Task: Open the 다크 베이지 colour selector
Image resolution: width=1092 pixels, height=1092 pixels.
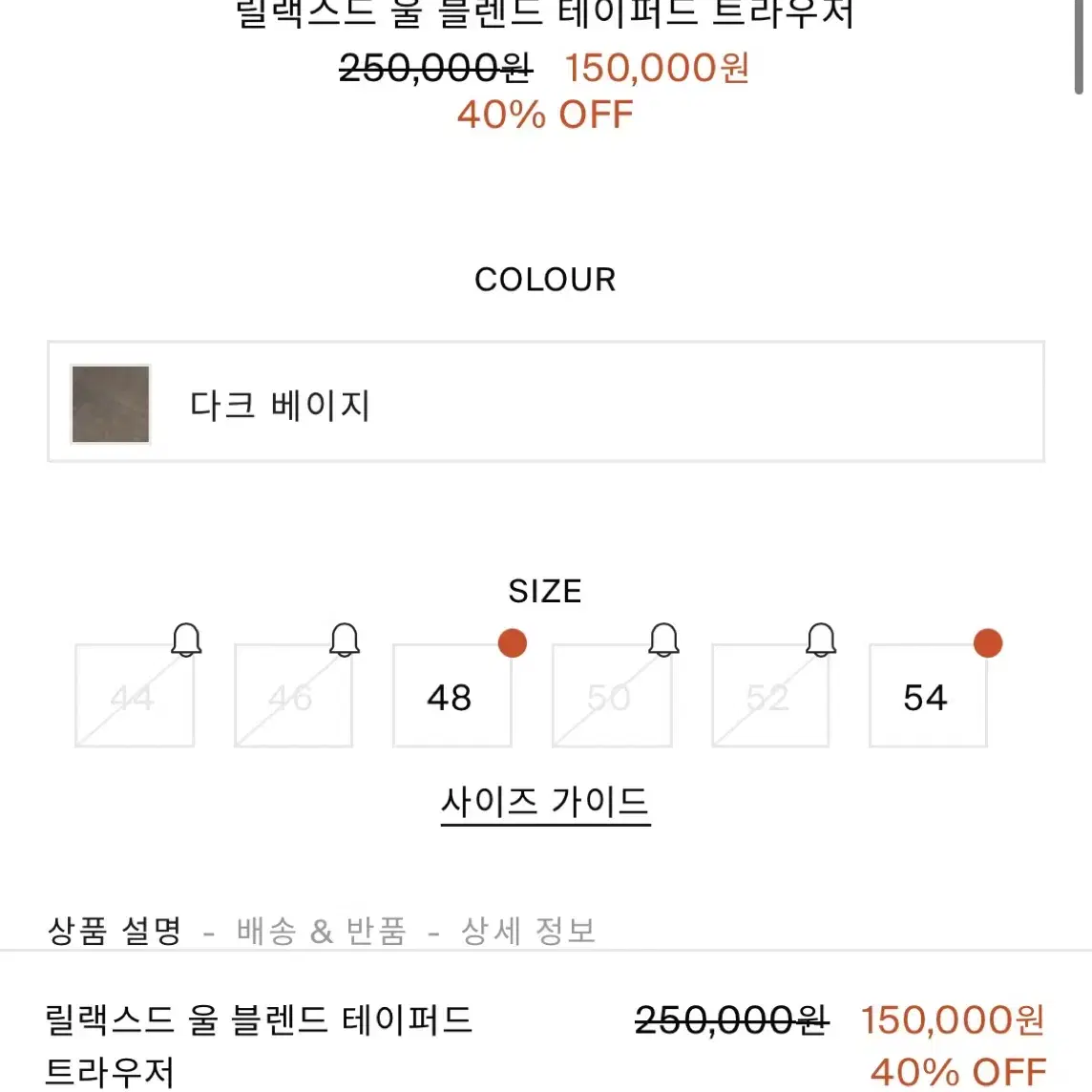Action: tap(546, 401)
